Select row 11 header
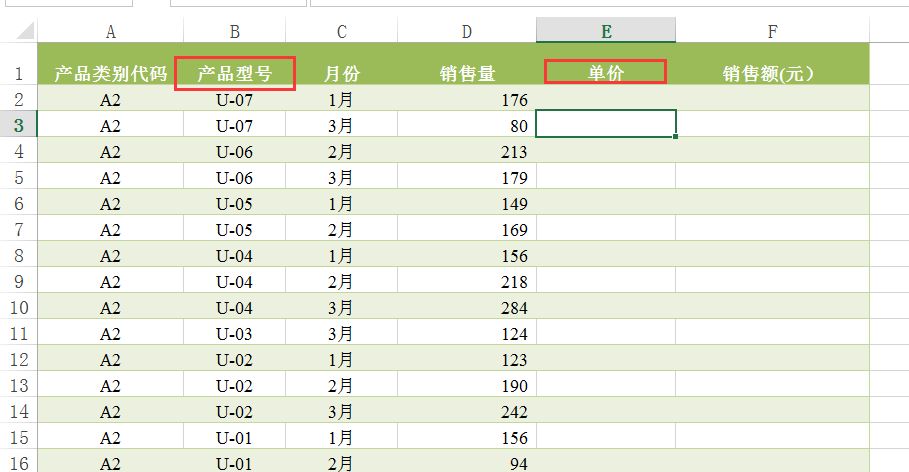This screenshot has width=909, height=472. pyautogui.click(x=19, y=333)
